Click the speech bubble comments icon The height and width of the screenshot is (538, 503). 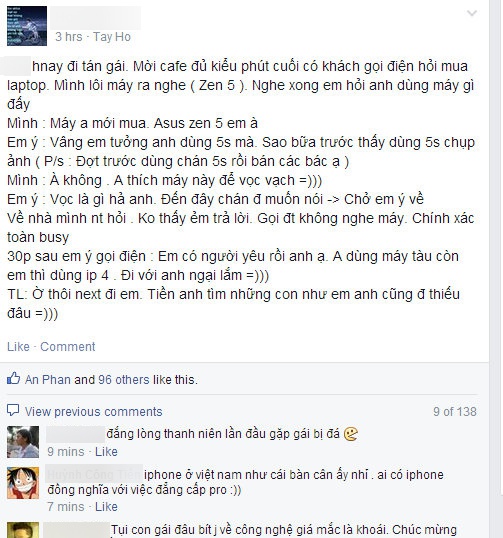pyautogui.click(x=13, y=410)
